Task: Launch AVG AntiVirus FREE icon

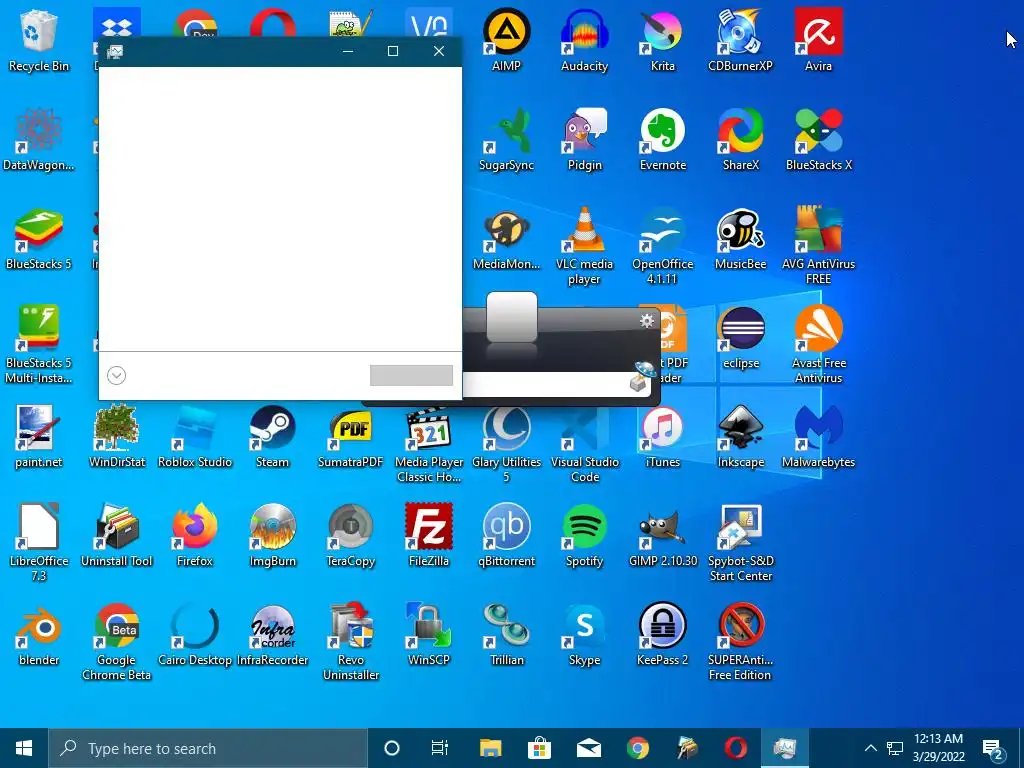Action: pos(818,245)
